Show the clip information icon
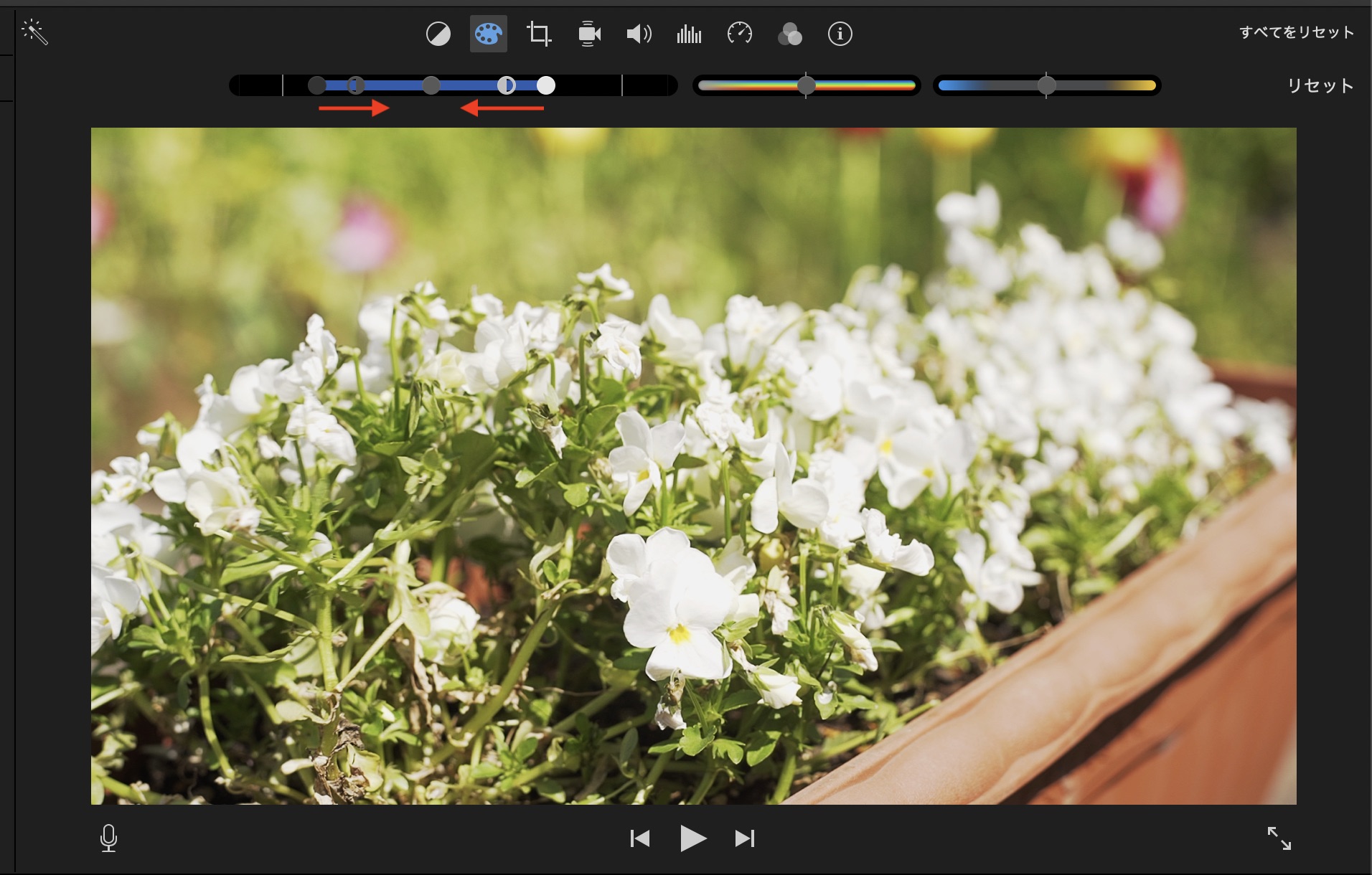The width and height of the screenshot is (1372, 875). (840, 34)
